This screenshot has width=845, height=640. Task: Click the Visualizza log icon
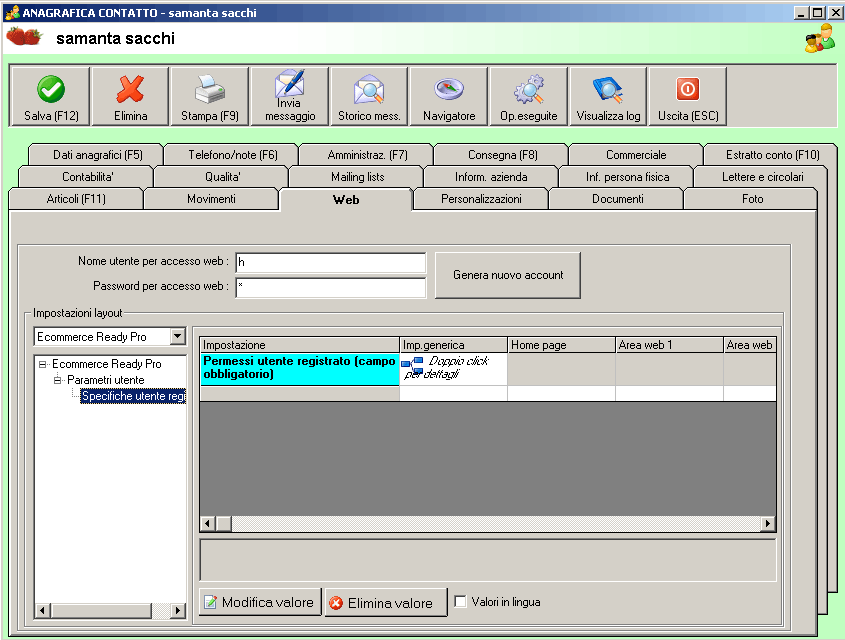coord(608,90)
